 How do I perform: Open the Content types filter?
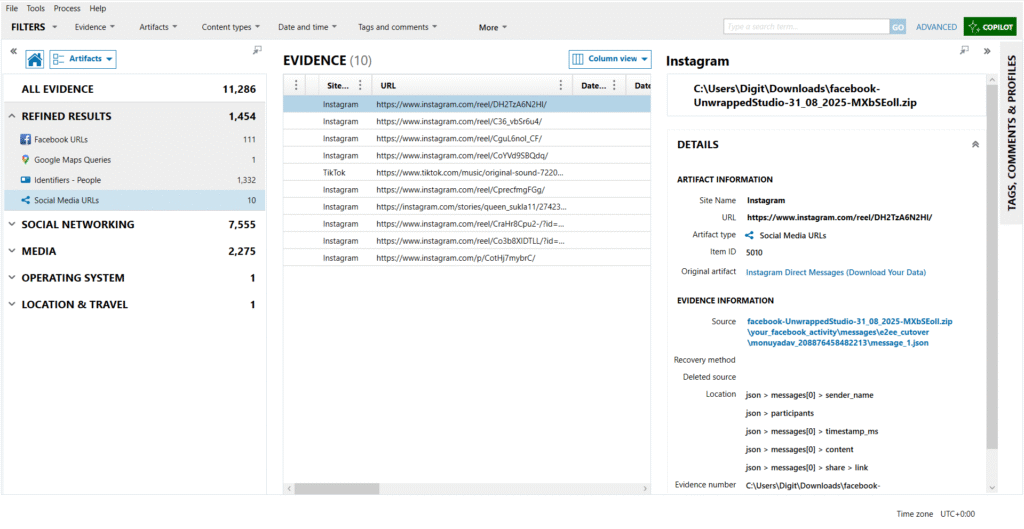(231, 27)
